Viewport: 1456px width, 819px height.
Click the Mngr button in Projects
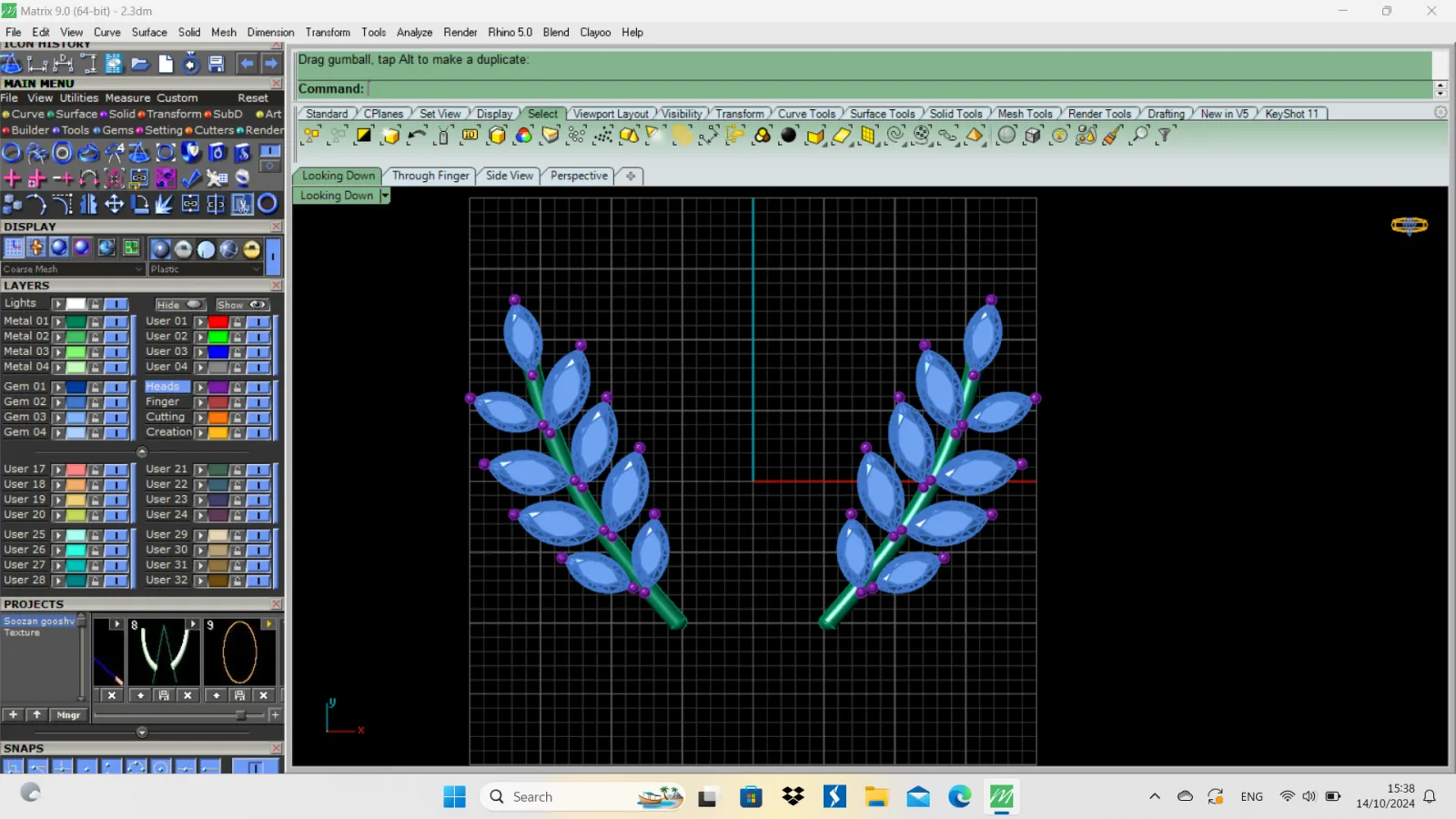tap(68, 715)
